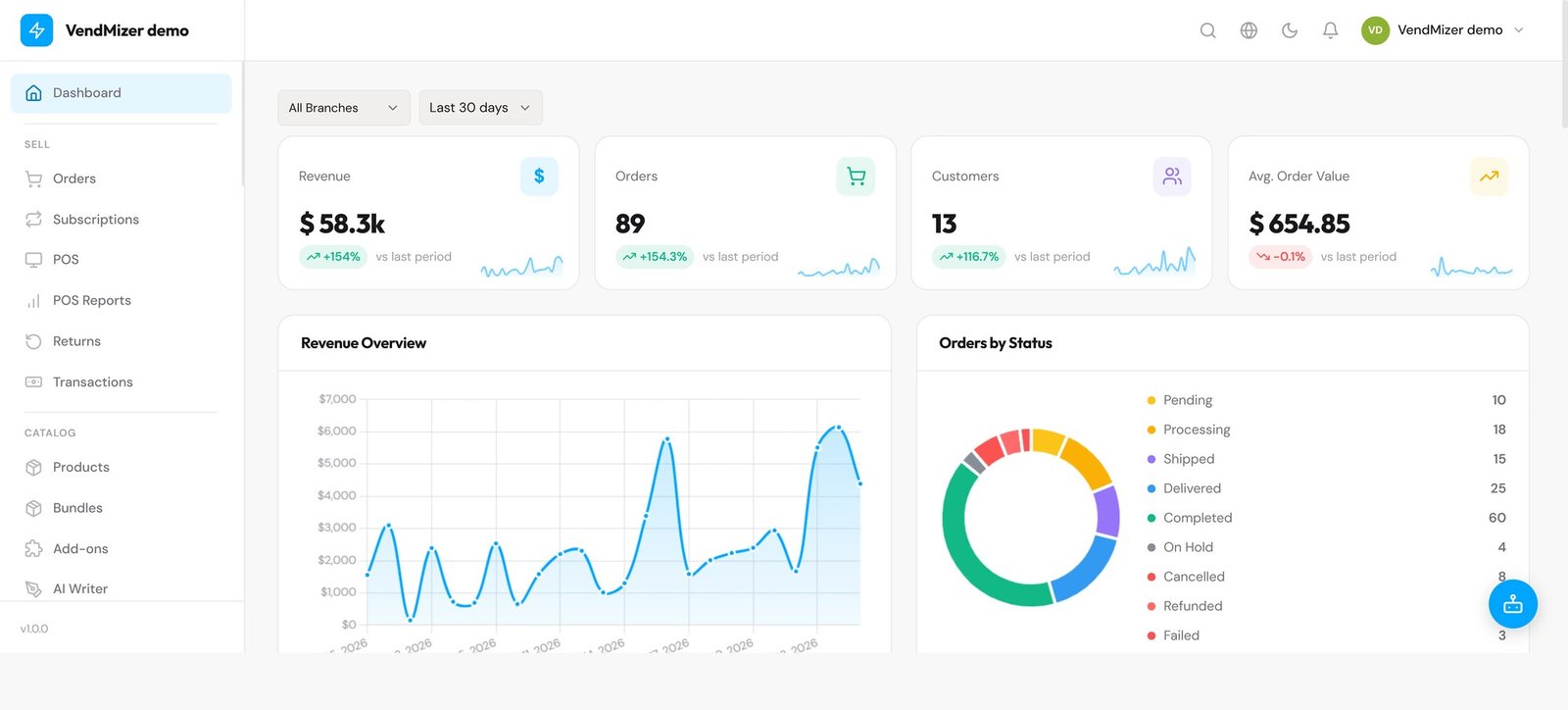Click the Products box icon
1568x710 pixels.
(x=33, y=468)
